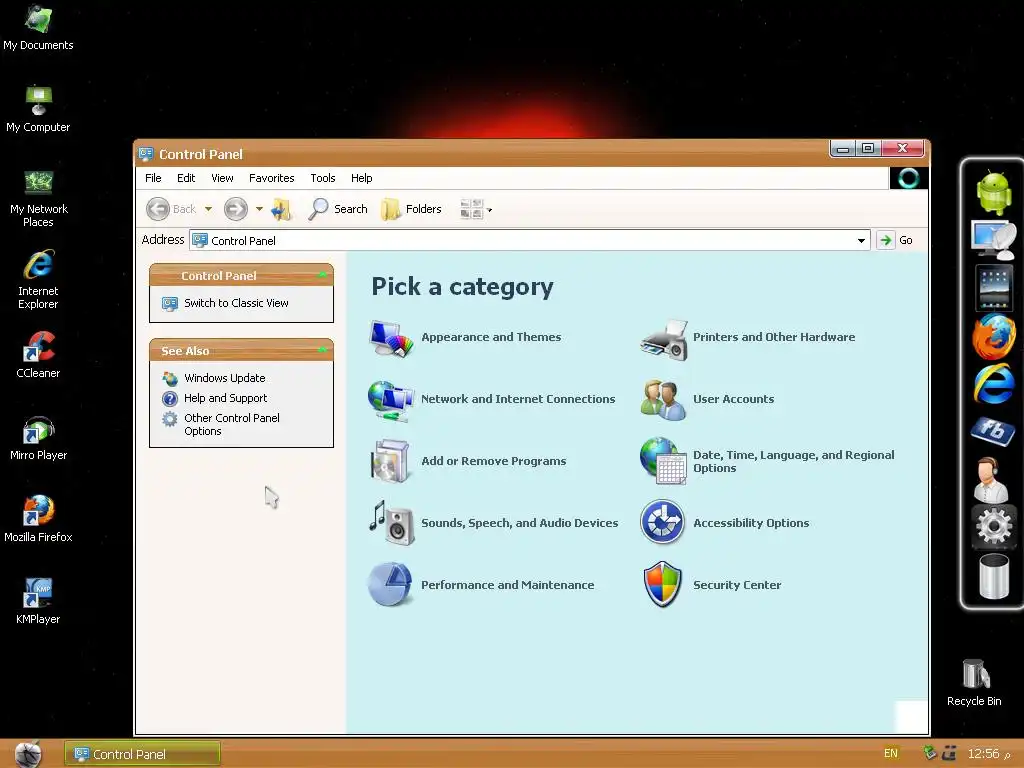Open Sounds, Speech, and Audio Devices icon
The image size is (1024, 768).
tap(391, 523)
